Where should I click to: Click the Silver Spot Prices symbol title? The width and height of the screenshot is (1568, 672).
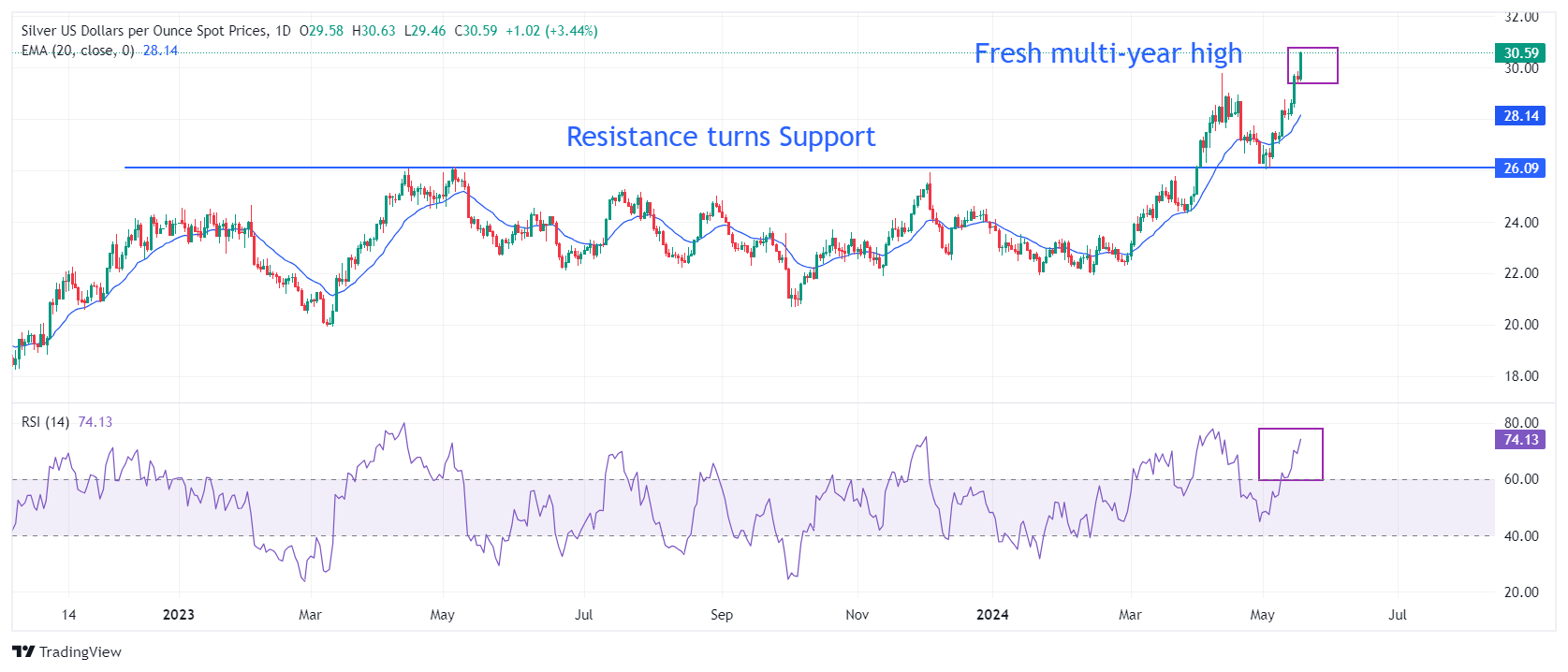(x=143, y=31)
